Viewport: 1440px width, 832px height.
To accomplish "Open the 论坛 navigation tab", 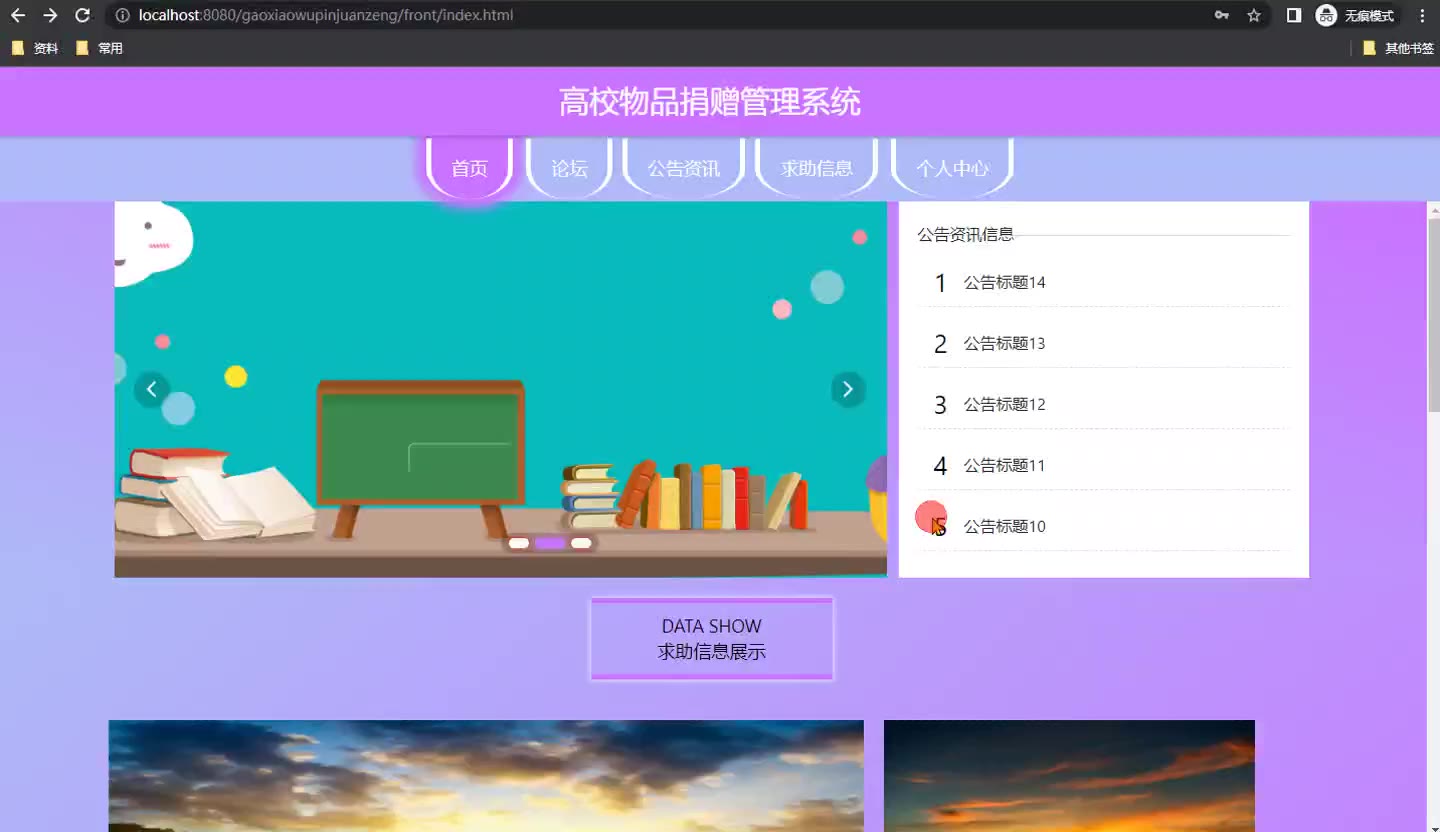I will pyautogui.click(x=569, y=168).
